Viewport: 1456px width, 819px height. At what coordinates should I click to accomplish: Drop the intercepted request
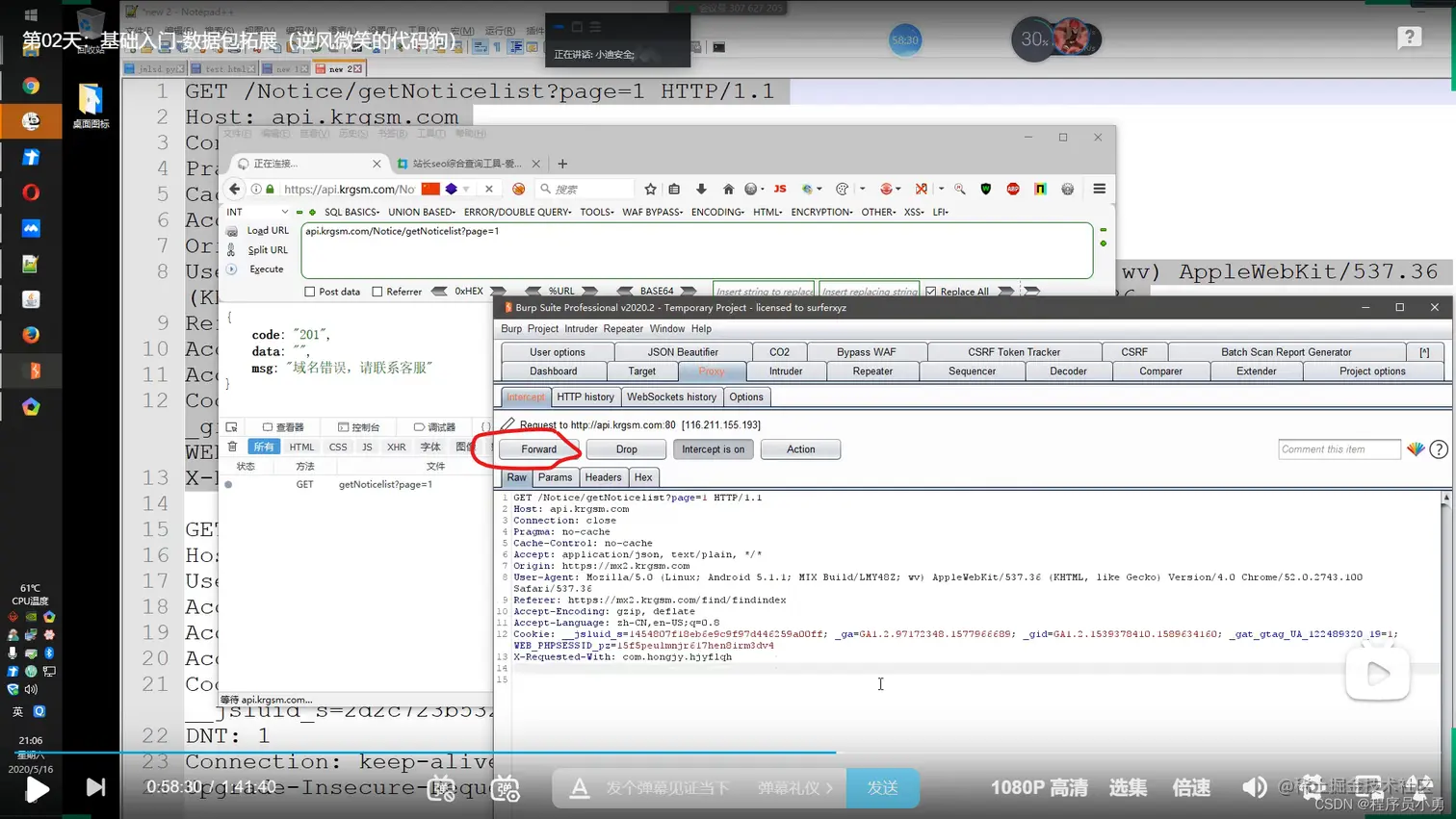click(x=626, y=449)
